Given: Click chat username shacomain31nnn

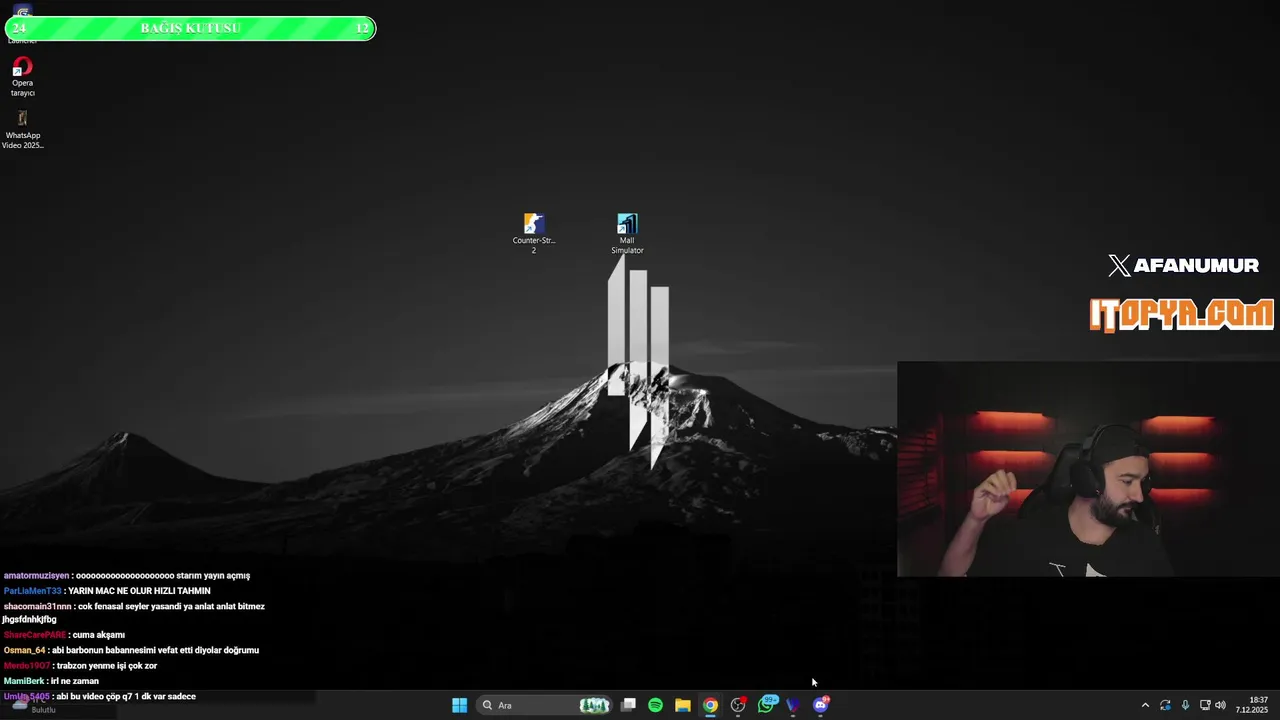Looking at the screenshot, I should click(37, 607).
